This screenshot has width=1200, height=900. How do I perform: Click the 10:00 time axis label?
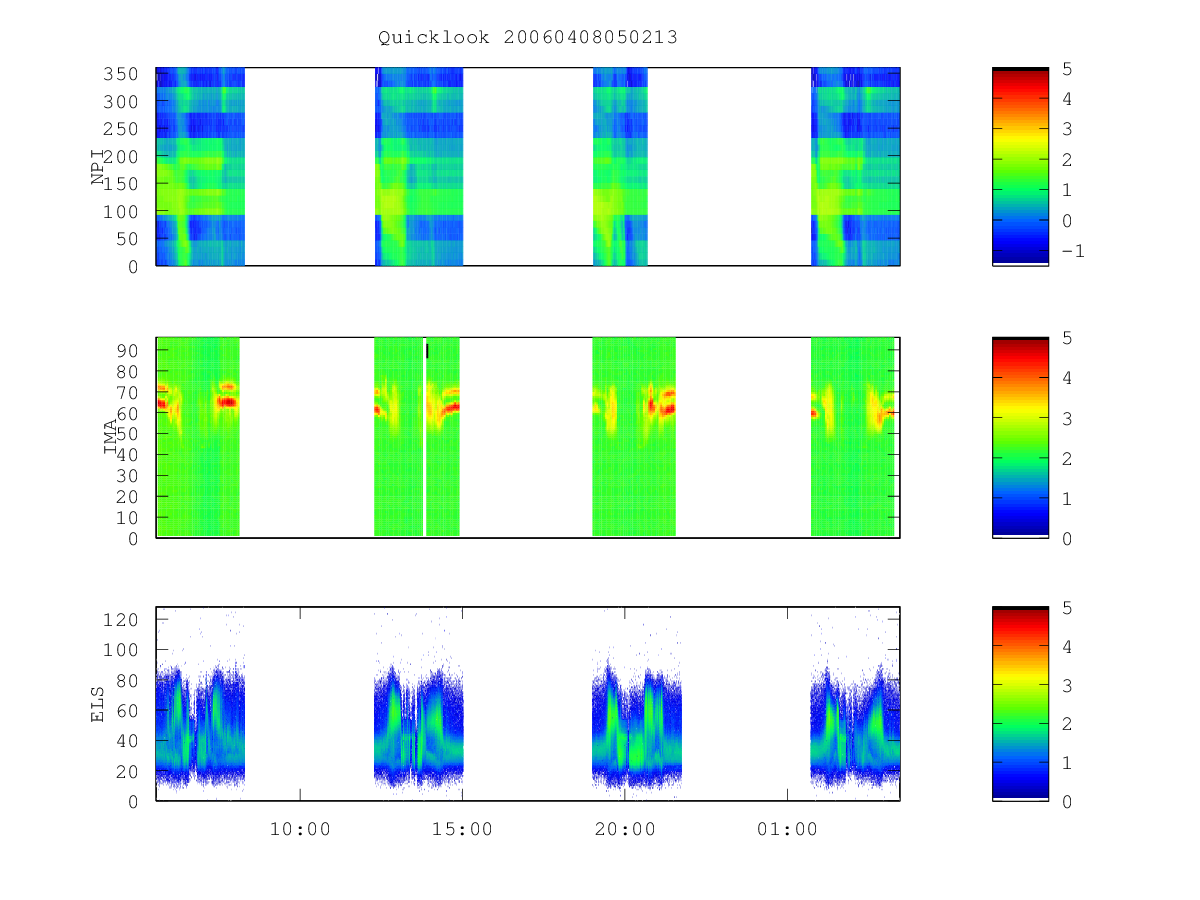[300, 829]
